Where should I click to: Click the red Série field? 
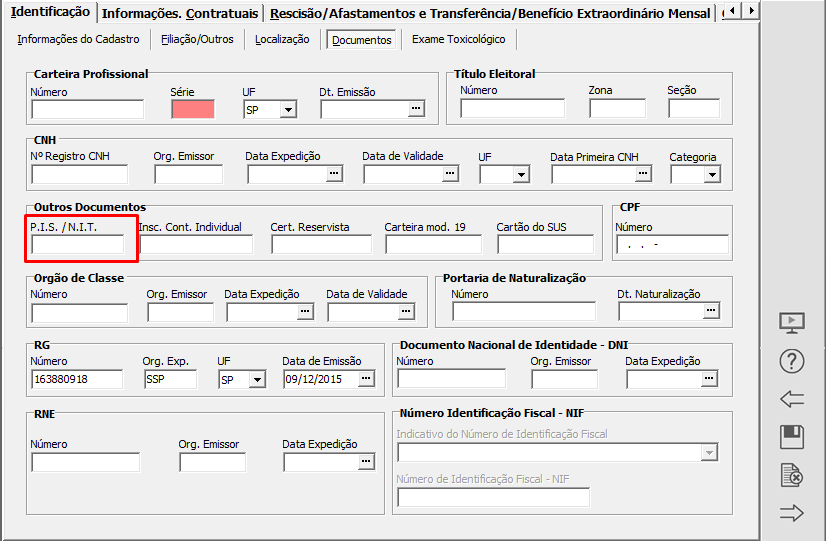(x=192, y=109)
